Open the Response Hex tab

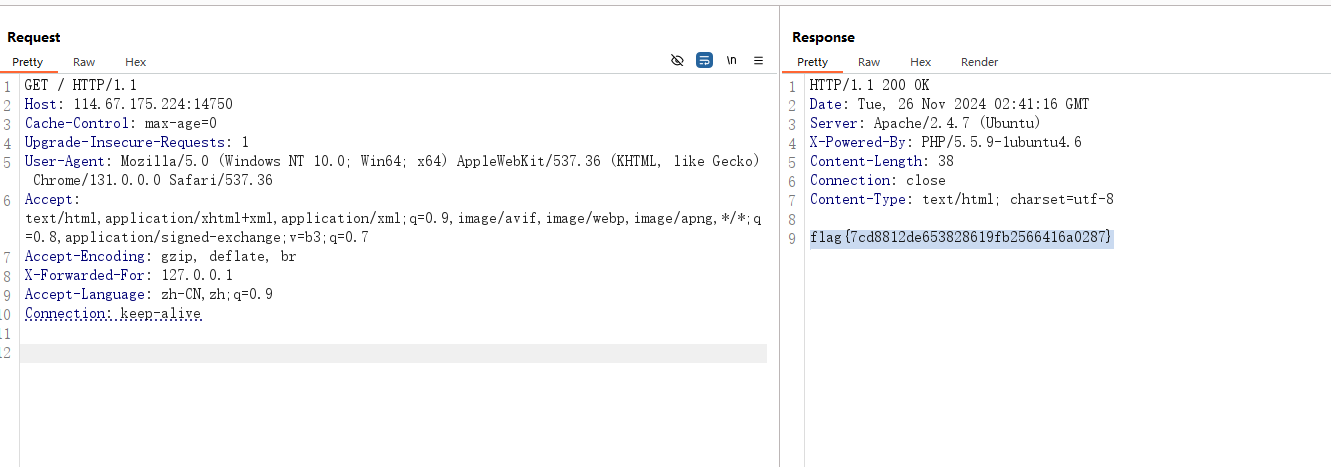(x=920, y=62)
